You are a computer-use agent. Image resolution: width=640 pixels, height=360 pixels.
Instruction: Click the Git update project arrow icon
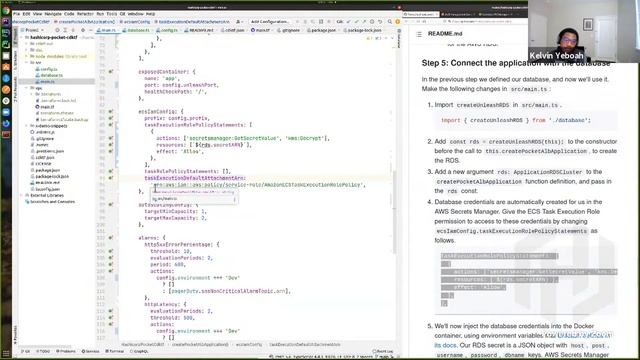pyautogui.click(x=349, y=22)
